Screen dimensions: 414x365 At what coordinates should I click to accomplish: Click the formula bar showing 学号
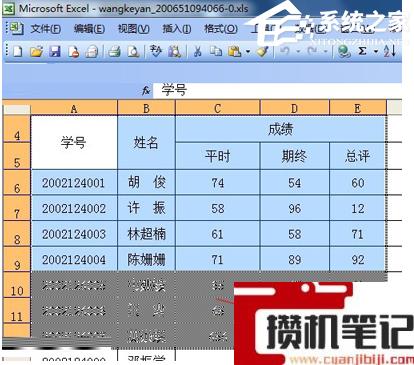[277, 90]
